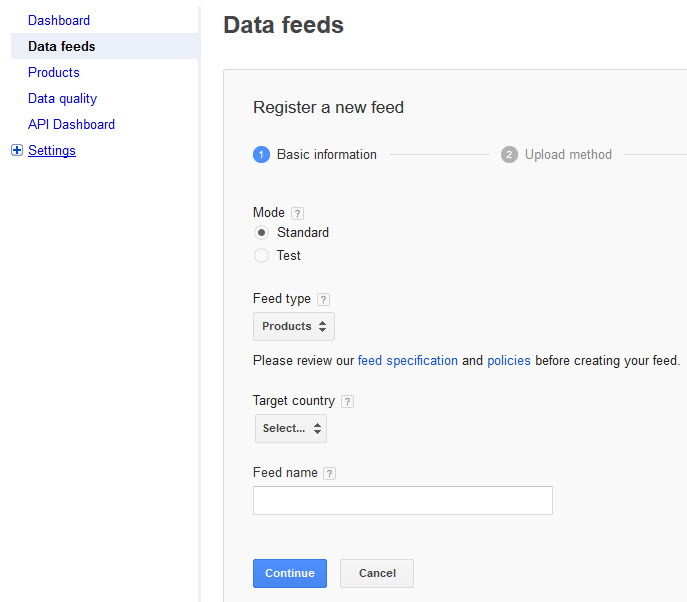Screen dimensions: 687x602
Task: Click the Feed name text field
Action: pyautogui.click(x=403, y=500)
